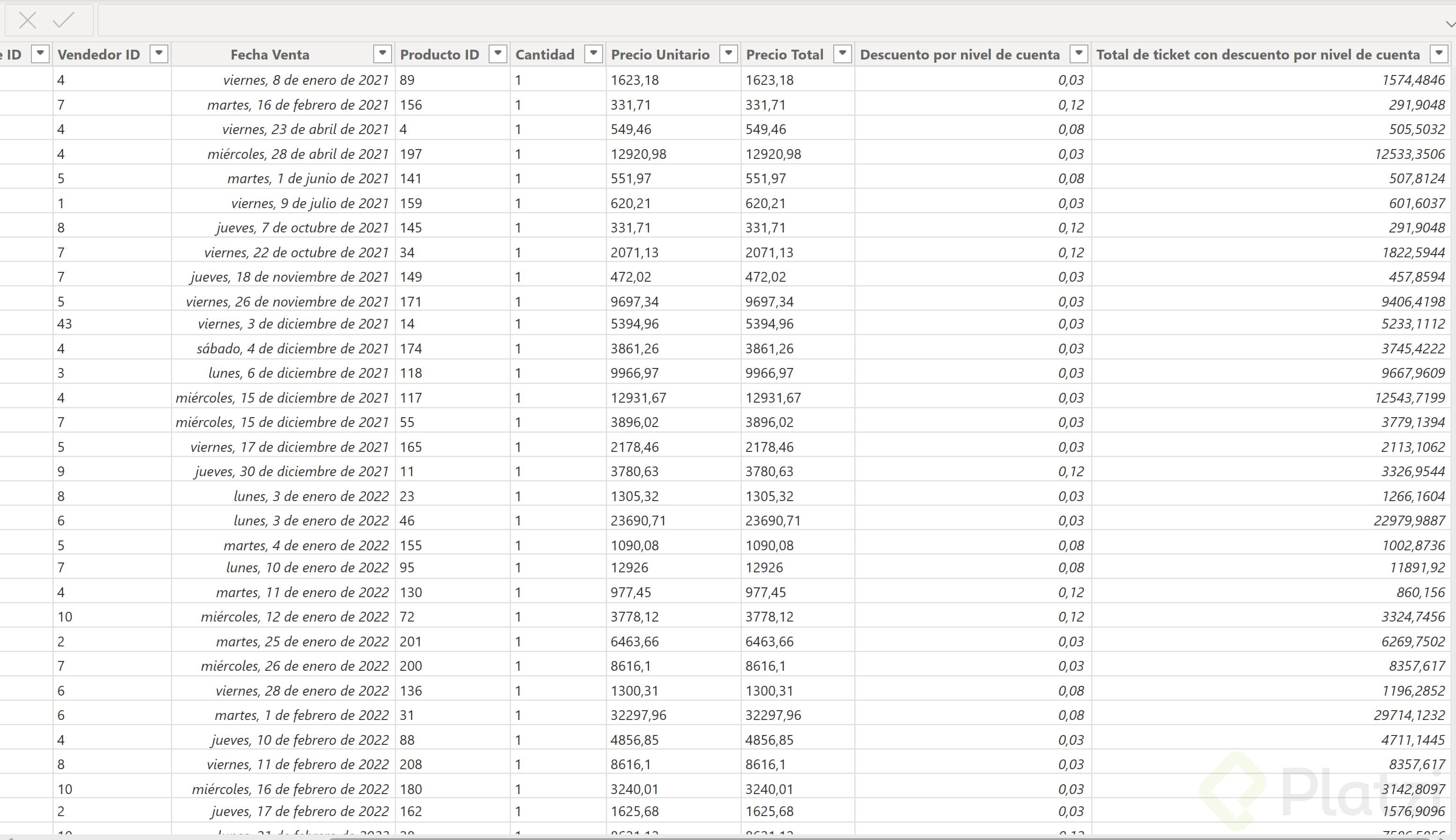The image size is (1456, 840).
Task: Open Precio Unitario filter dropdown arrow
Action: click(x=728, y=54)
